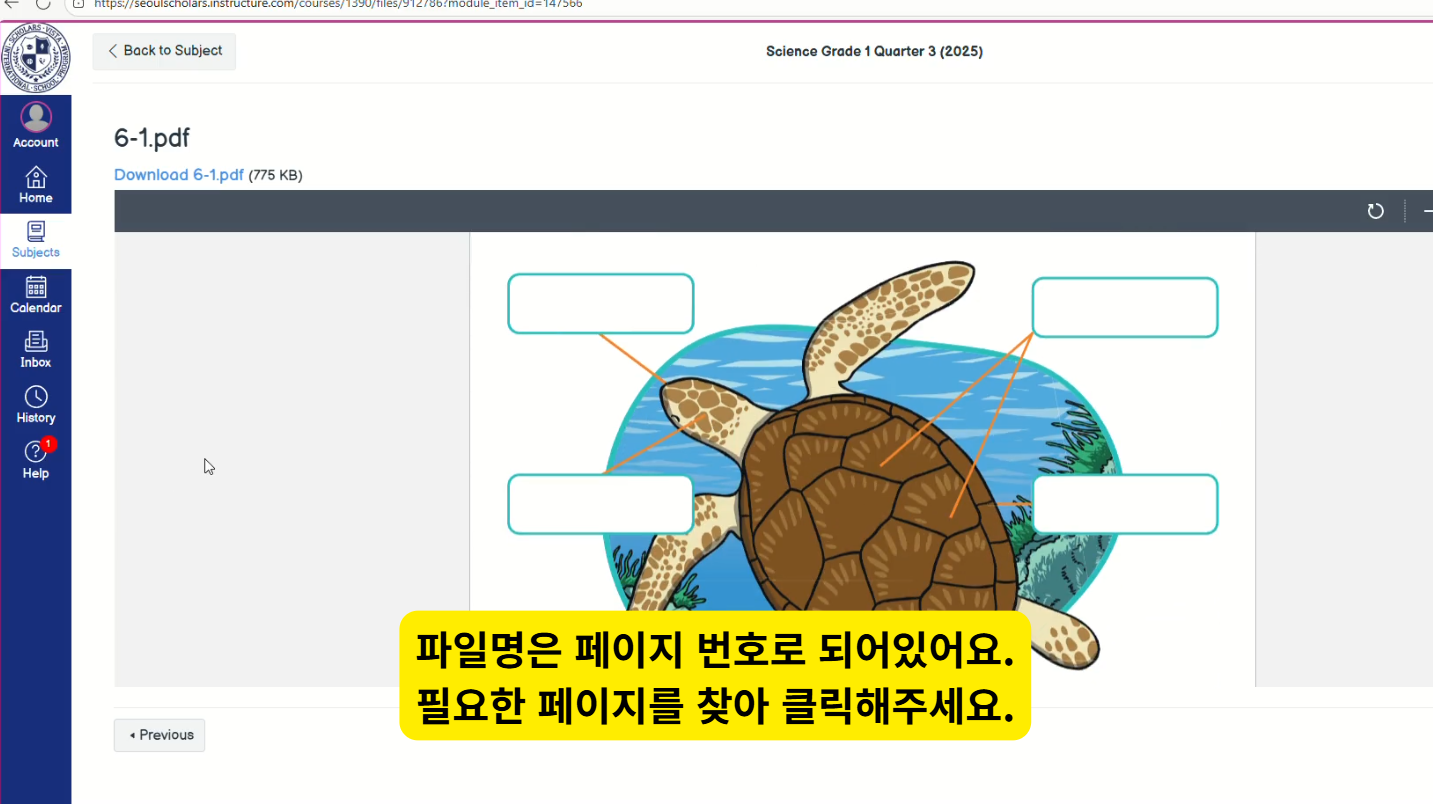Click the browser address bar URL
The width and height of the screenshot is (1433, 804).
click(338, 4)
